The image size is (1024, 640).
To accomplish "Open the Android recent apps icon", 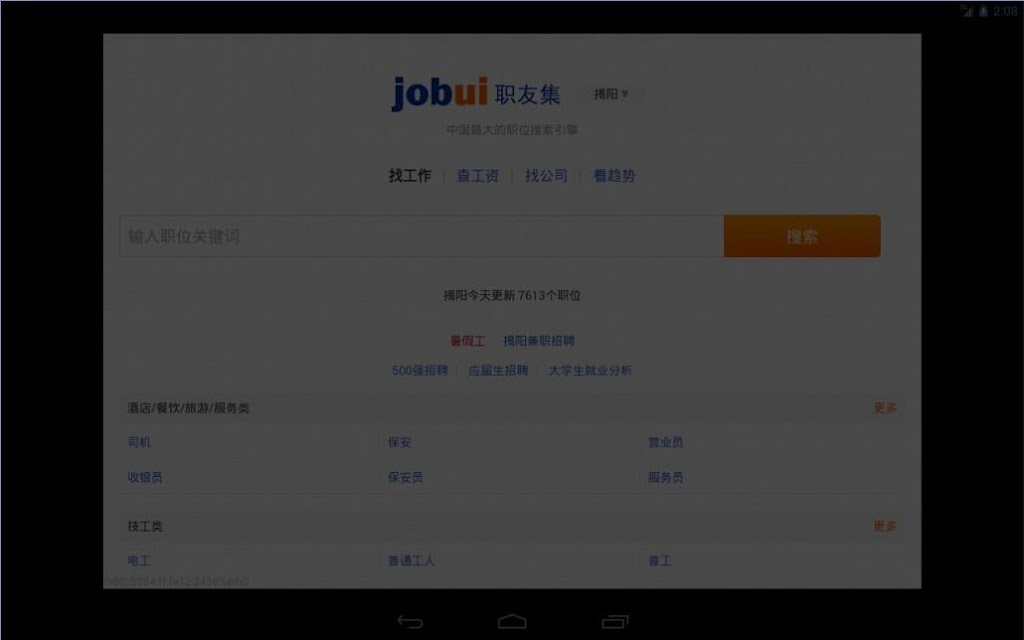I will pyautogui.click(x=615, y=622).
